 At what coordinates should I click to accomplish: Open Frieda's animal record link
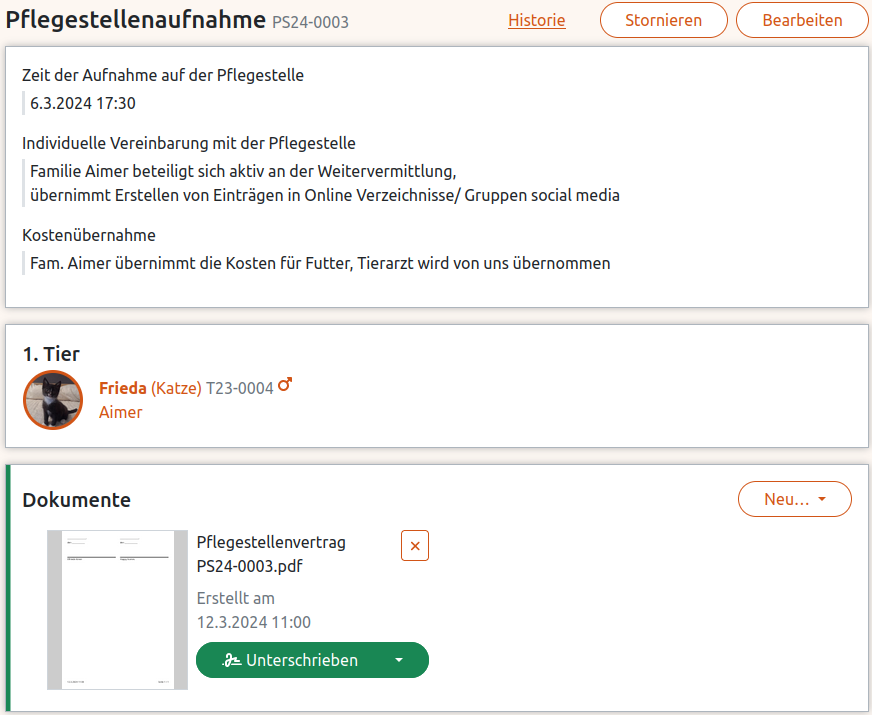tap(121, 387)
